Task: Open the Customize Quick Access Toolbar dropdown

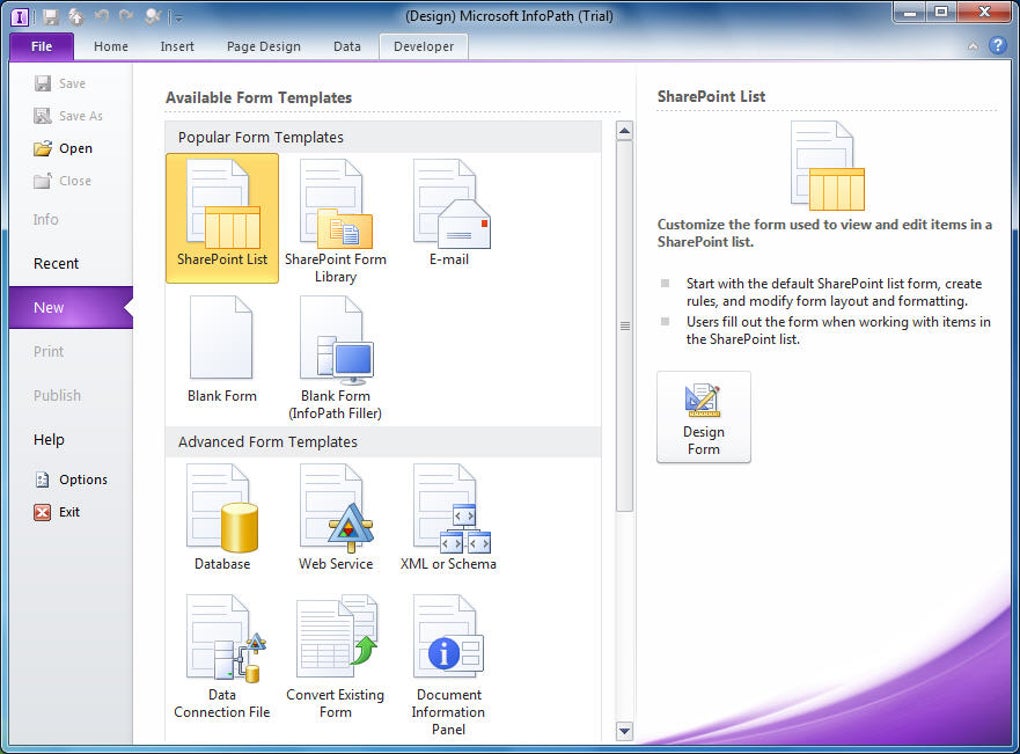Action: click(178, 17)
